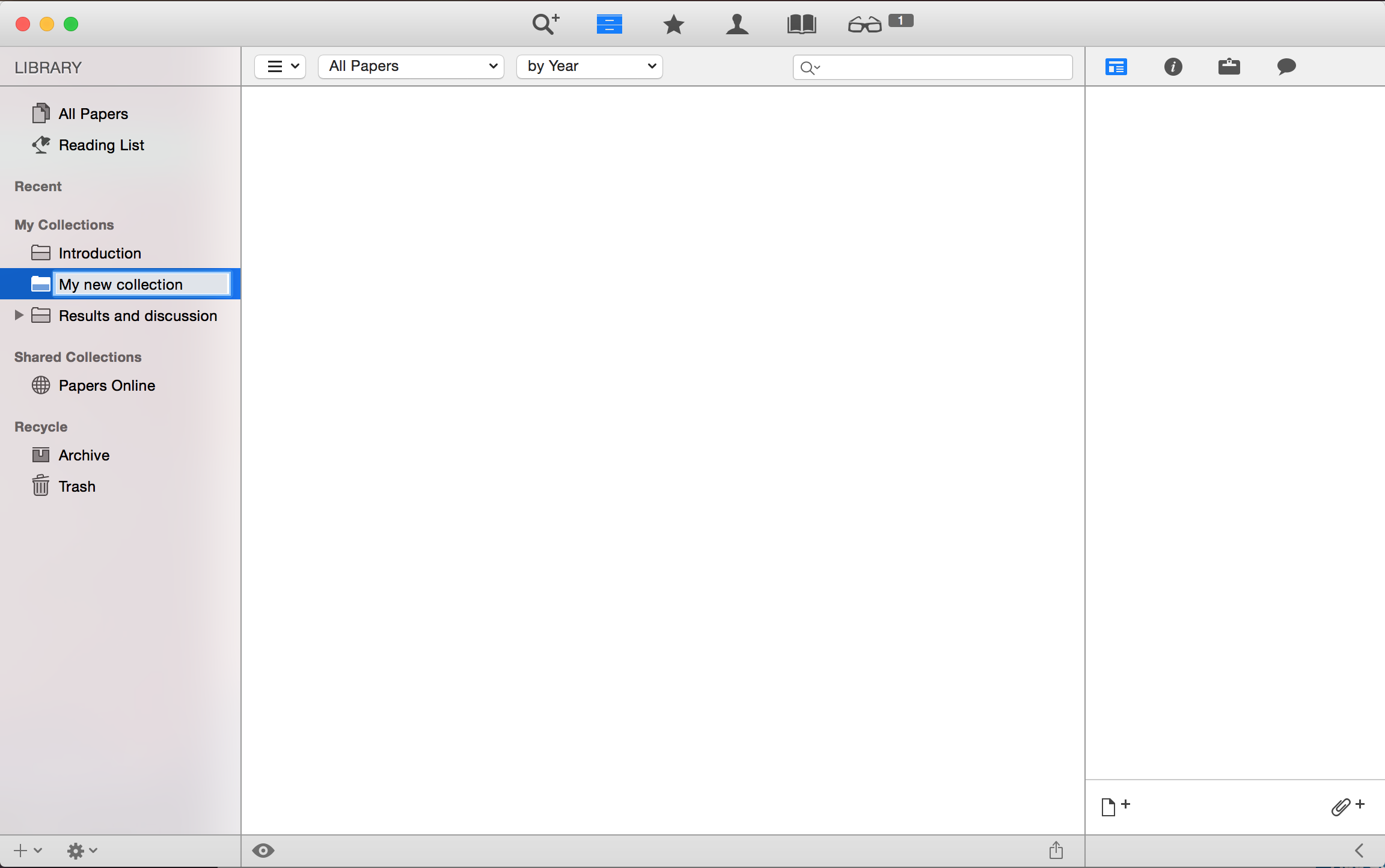Toggle the preview eye icon in bottom bar
The width and height of the screenshot is (1385, 868).
[x=263, y=851]
